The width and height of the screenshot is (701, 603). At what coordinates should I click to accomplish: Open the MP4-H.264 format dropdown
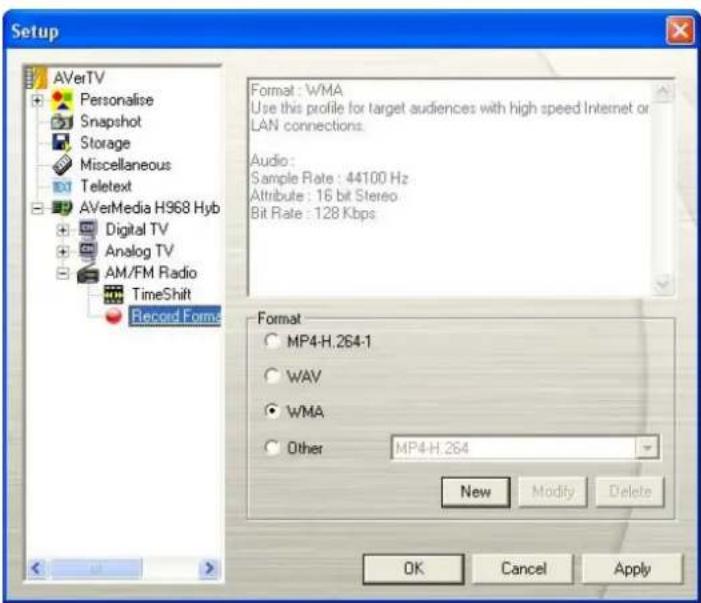pos(647,447)
